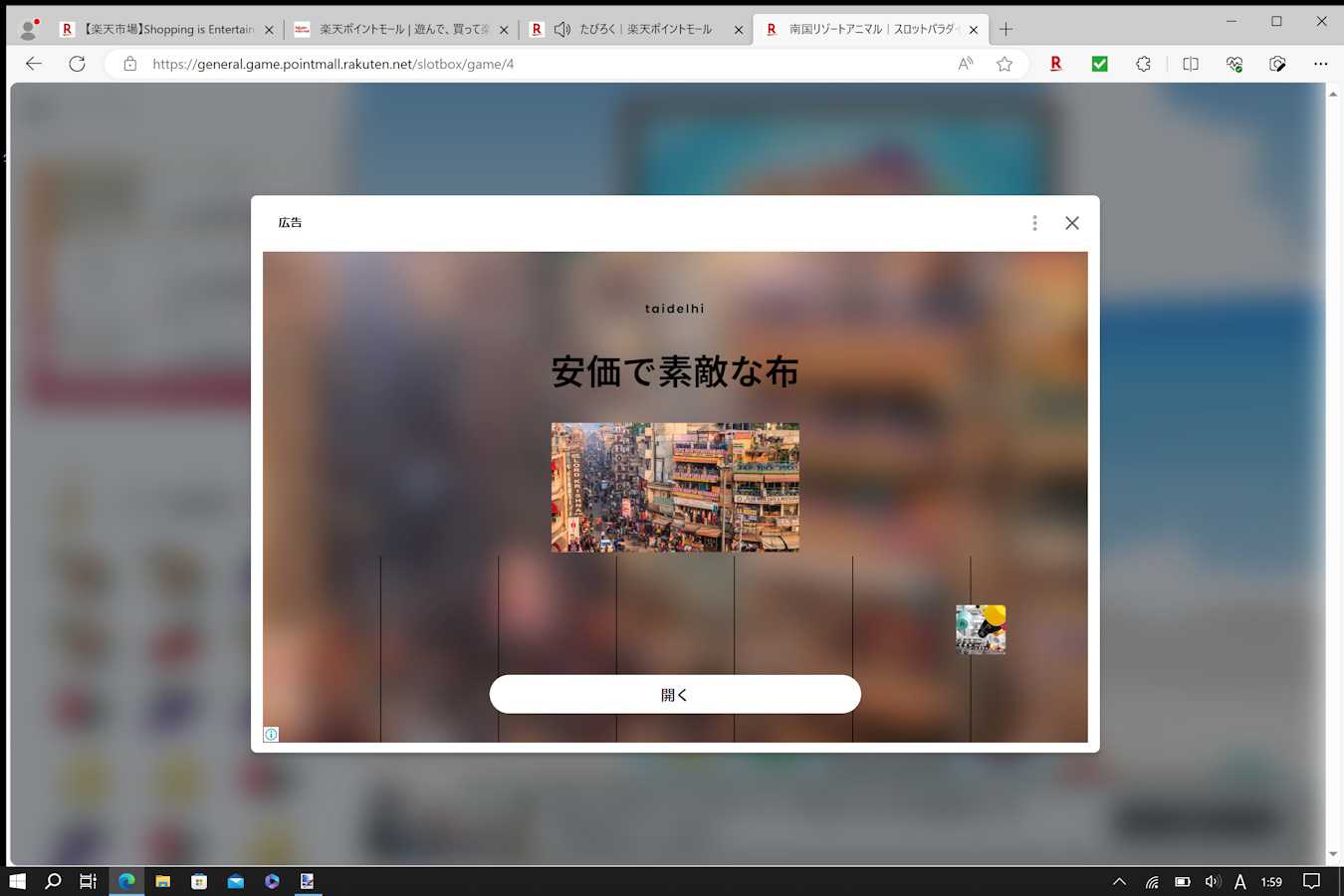1344x896 pixels.
Task: Open the Windows Start menu
Action: [17, 881]
